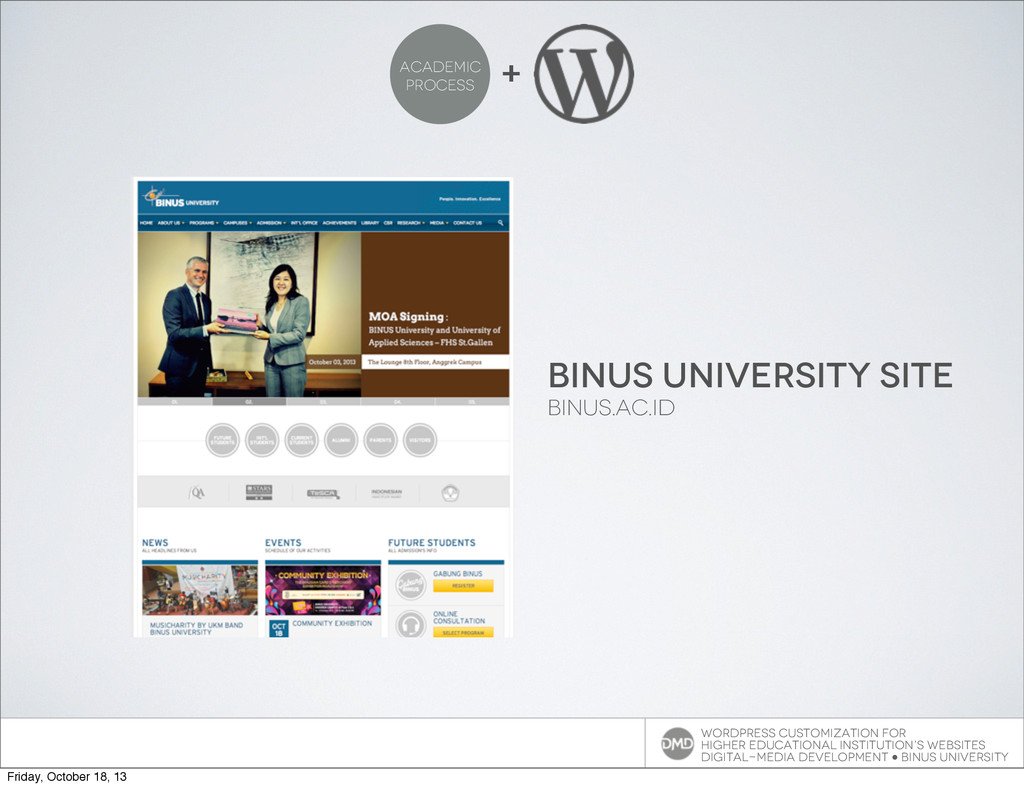
Task: Click the Community Exhibition banner thumbnail
Action: [323, 590]
